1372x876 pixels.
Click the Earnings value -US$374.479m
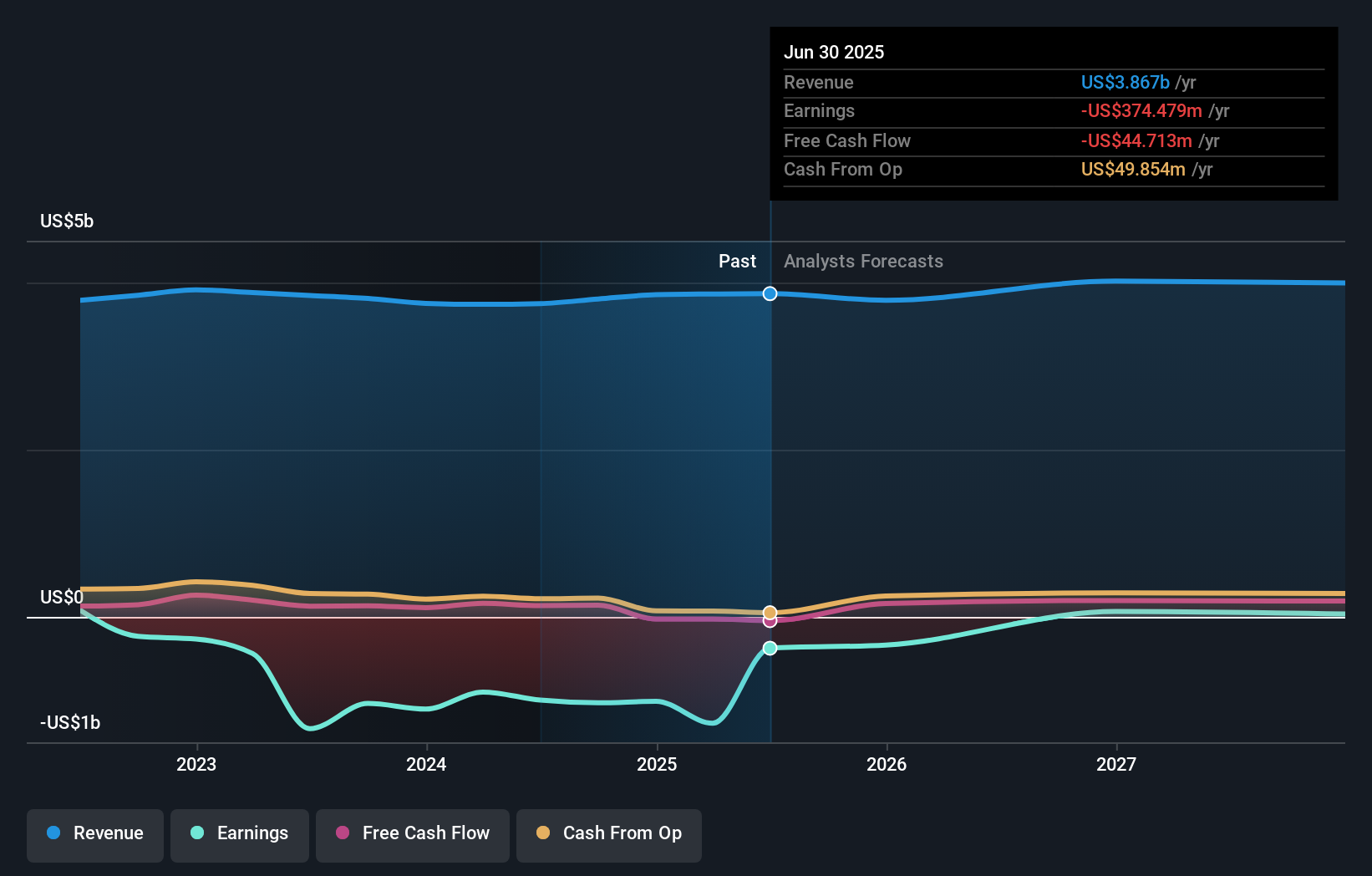[x=1142, y=110]
